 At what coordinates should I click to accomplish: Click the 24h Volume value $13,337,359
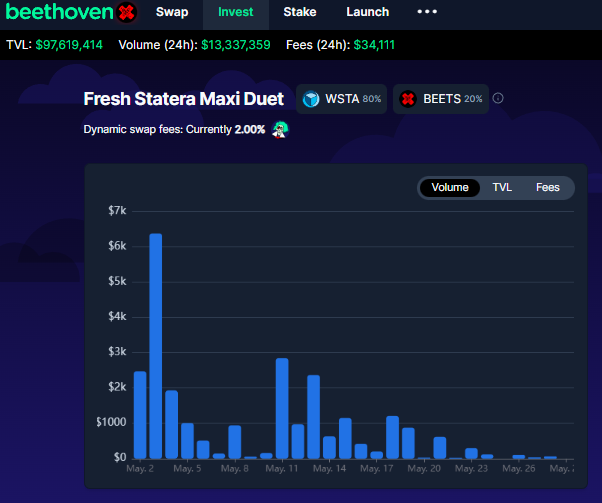point(236,45)
